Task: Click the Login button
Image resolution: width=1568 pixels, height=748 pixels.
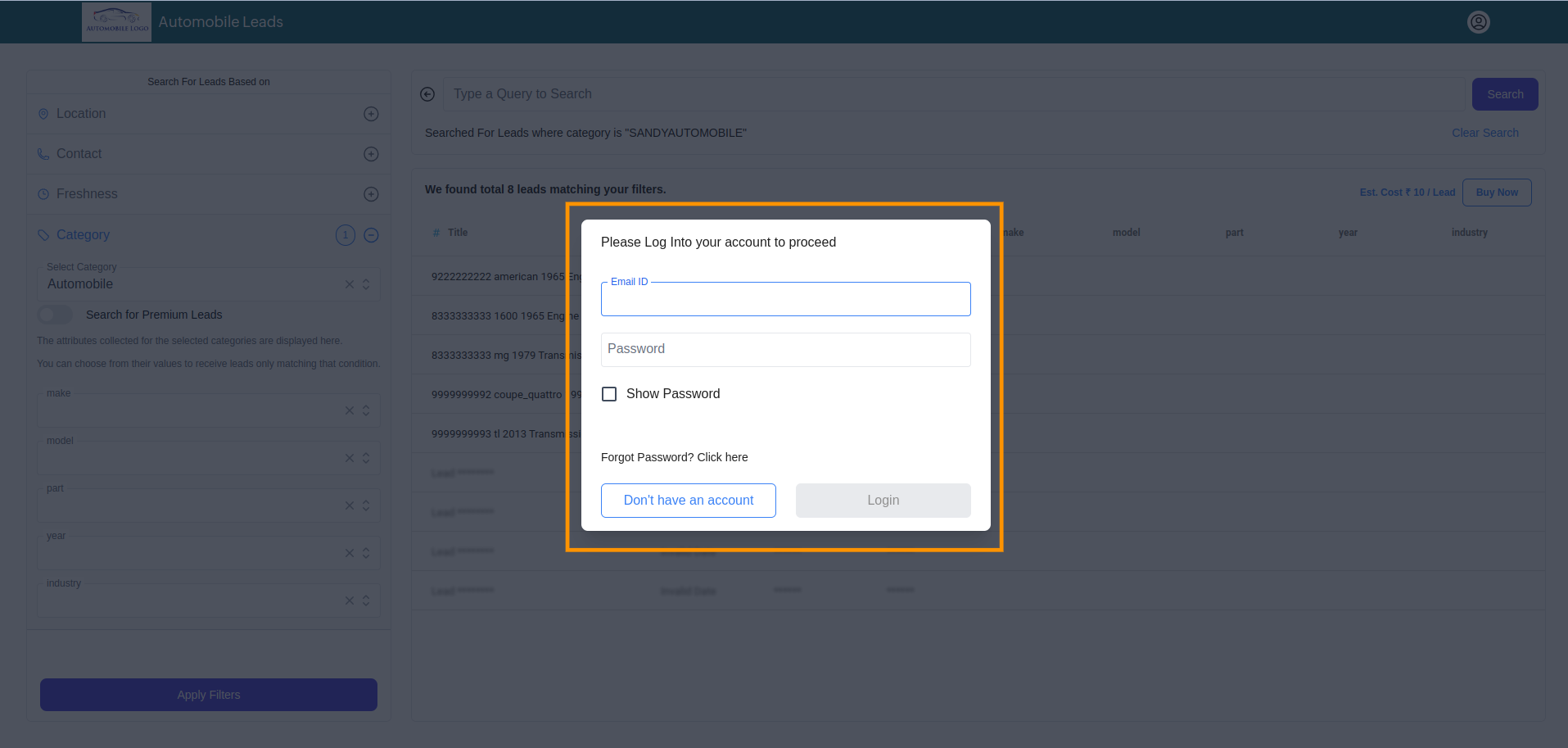Action: (x=883, y=501)
